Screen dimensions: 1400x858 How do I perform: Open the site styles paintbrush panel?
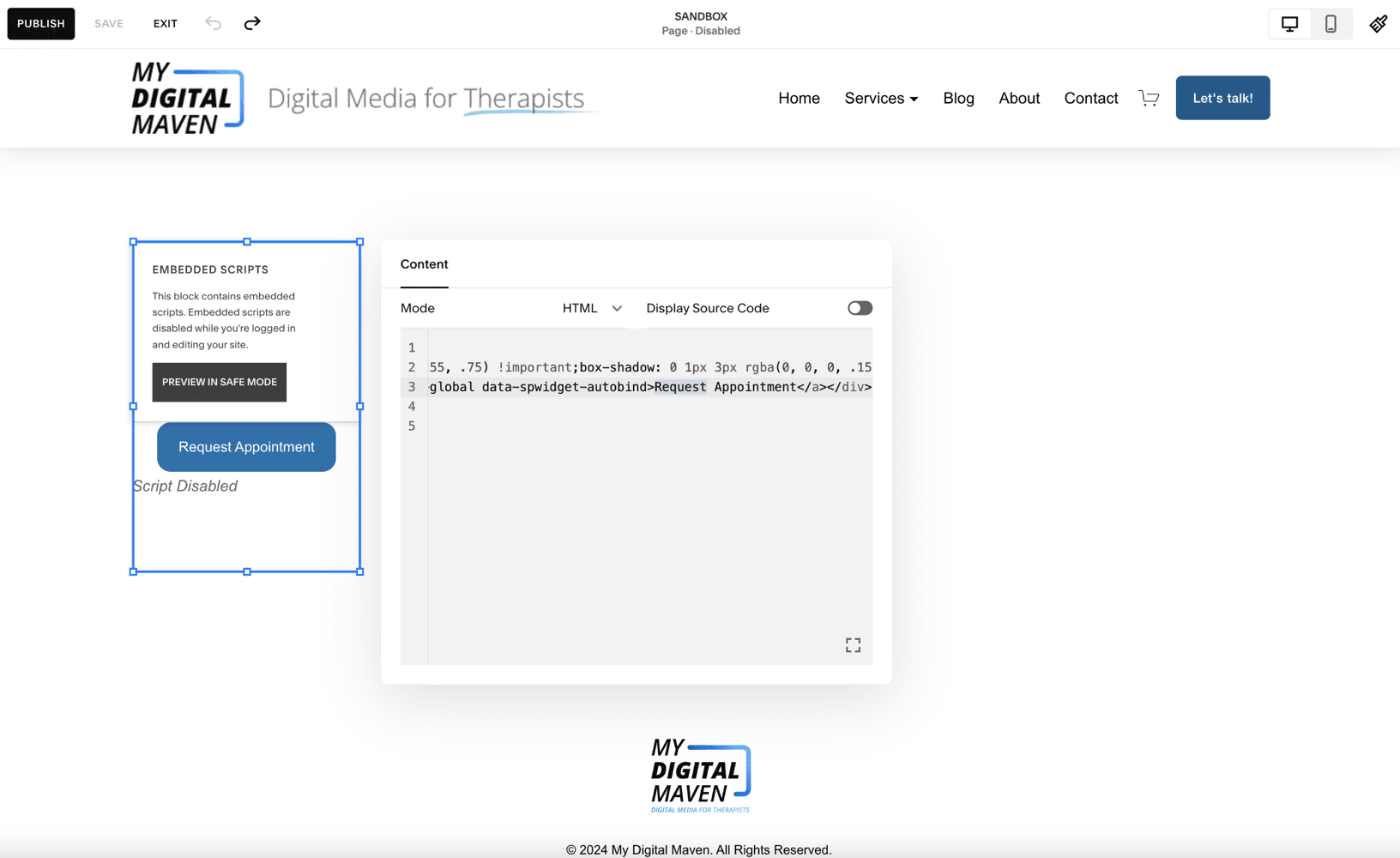pyautogui.click(x=1378, y=23)
